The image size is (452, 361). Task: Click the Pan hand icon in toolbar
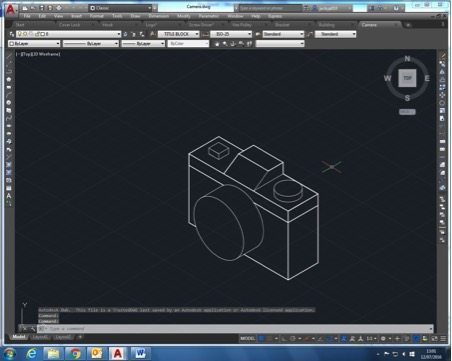point(217,44)
